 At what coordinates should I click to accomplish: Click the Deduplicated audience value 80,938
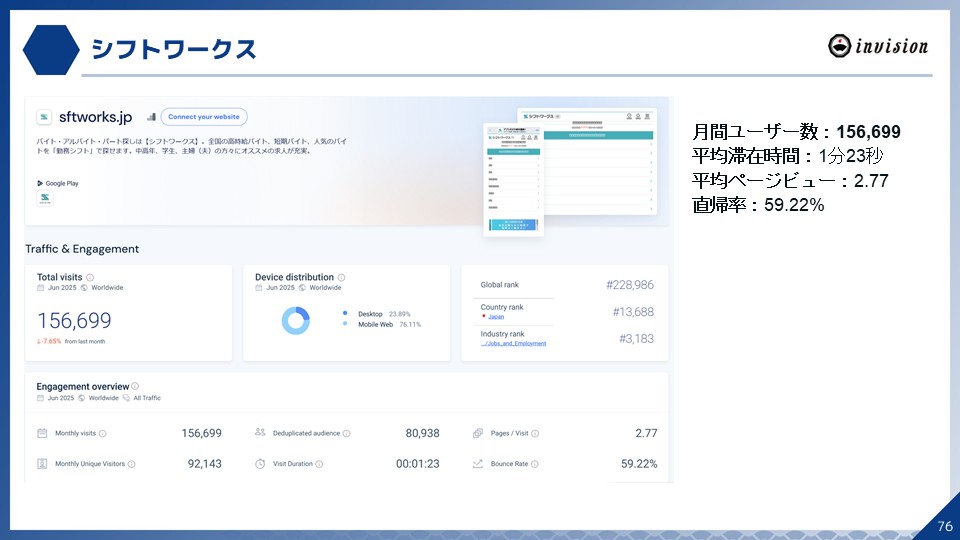(x=422, y=433)
